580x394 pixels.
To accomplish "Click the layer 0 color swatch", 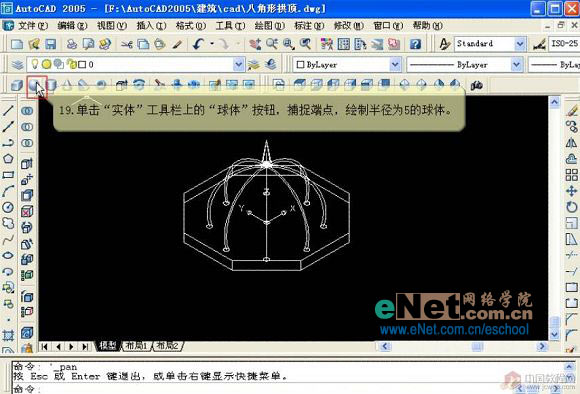I will pos(82,65).
